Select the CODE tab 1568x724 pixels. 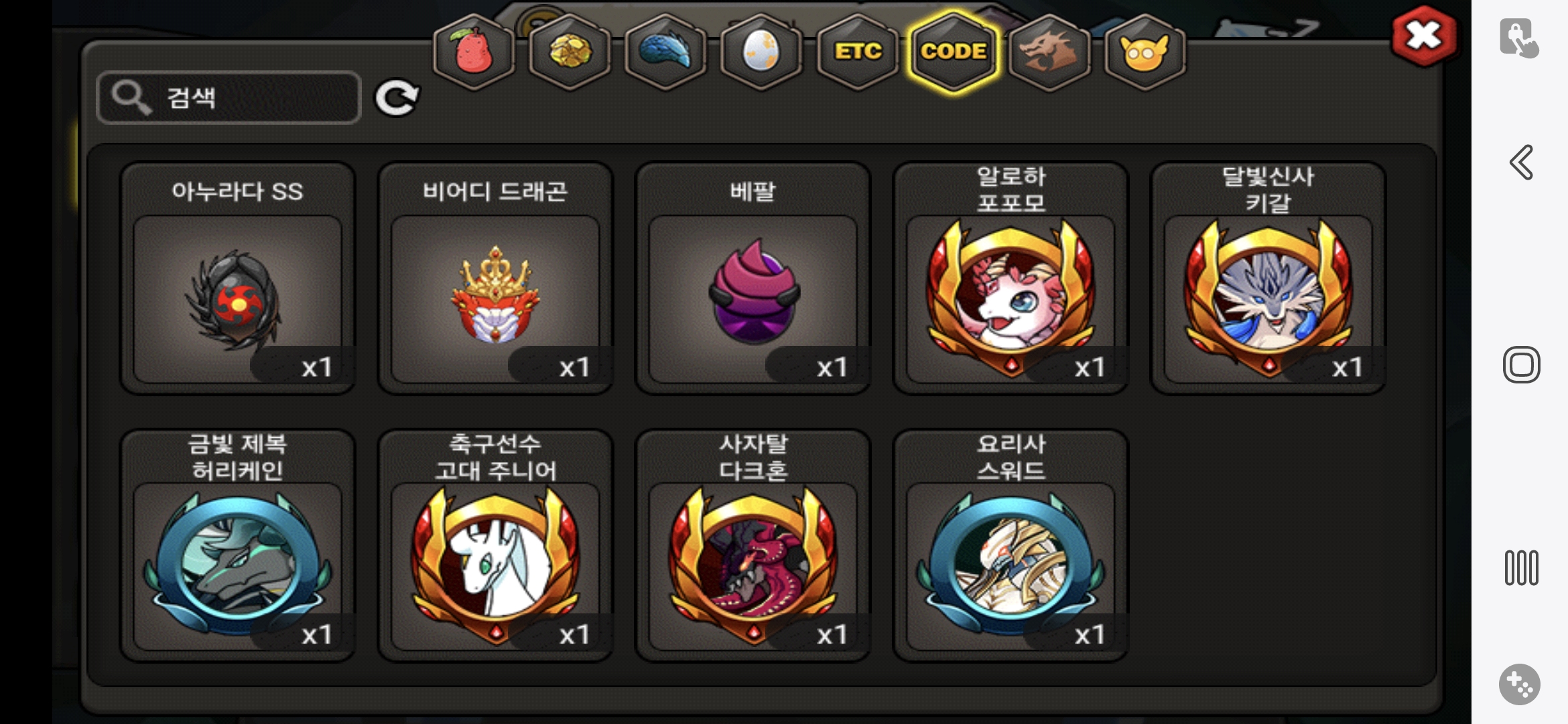tap(954, 52)
